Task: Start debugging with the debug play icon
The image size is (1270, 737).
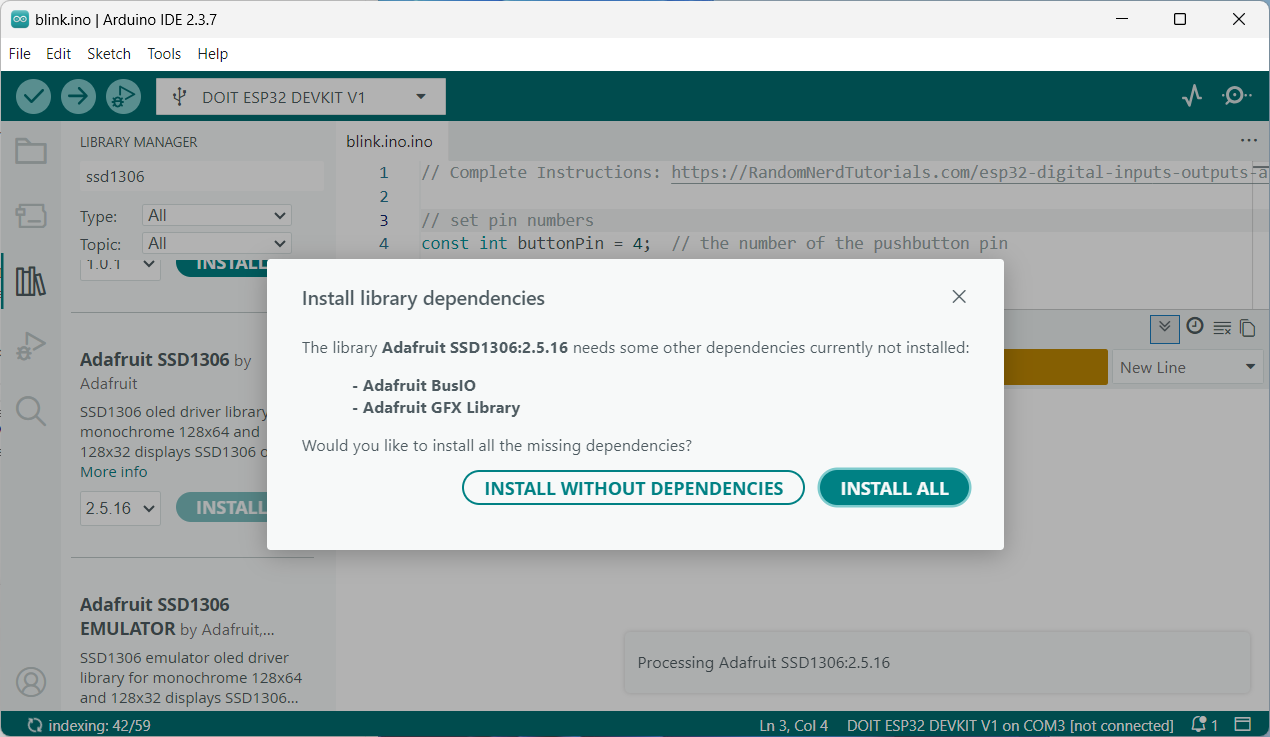Action: [x=123, y=96]
